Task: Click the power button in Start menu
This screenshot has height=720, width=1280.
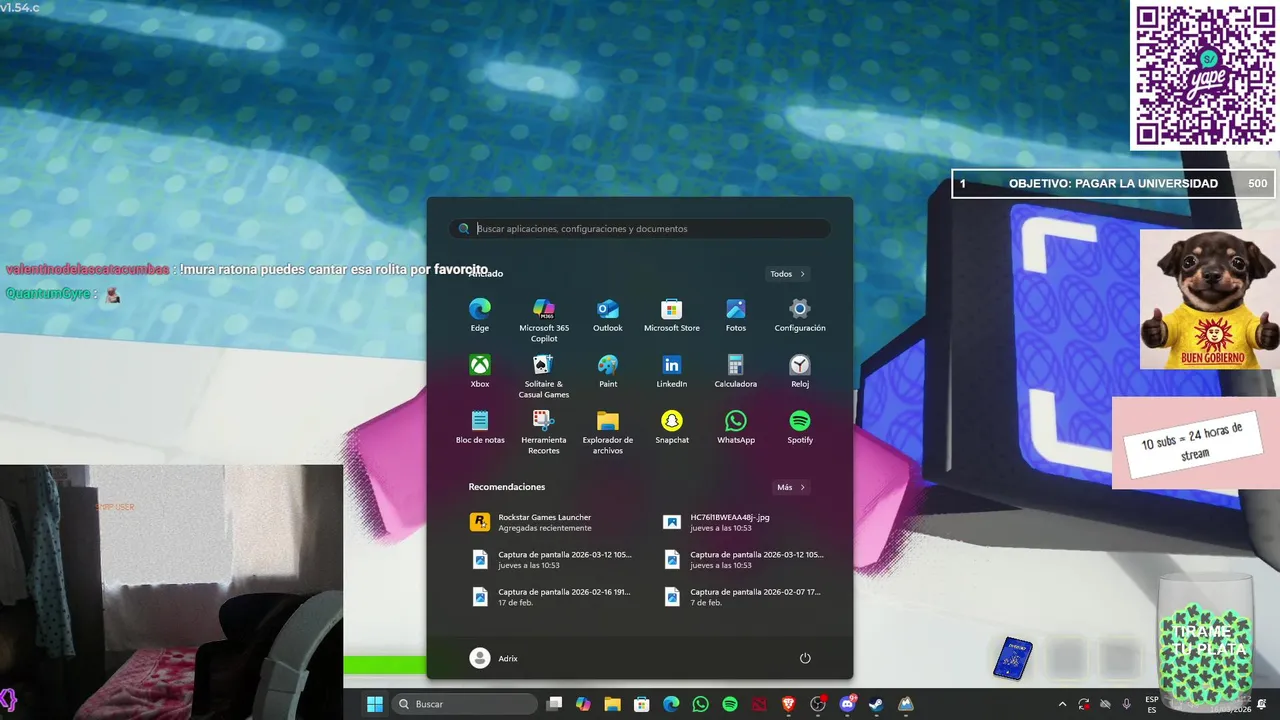Action: tap(805, 658)
